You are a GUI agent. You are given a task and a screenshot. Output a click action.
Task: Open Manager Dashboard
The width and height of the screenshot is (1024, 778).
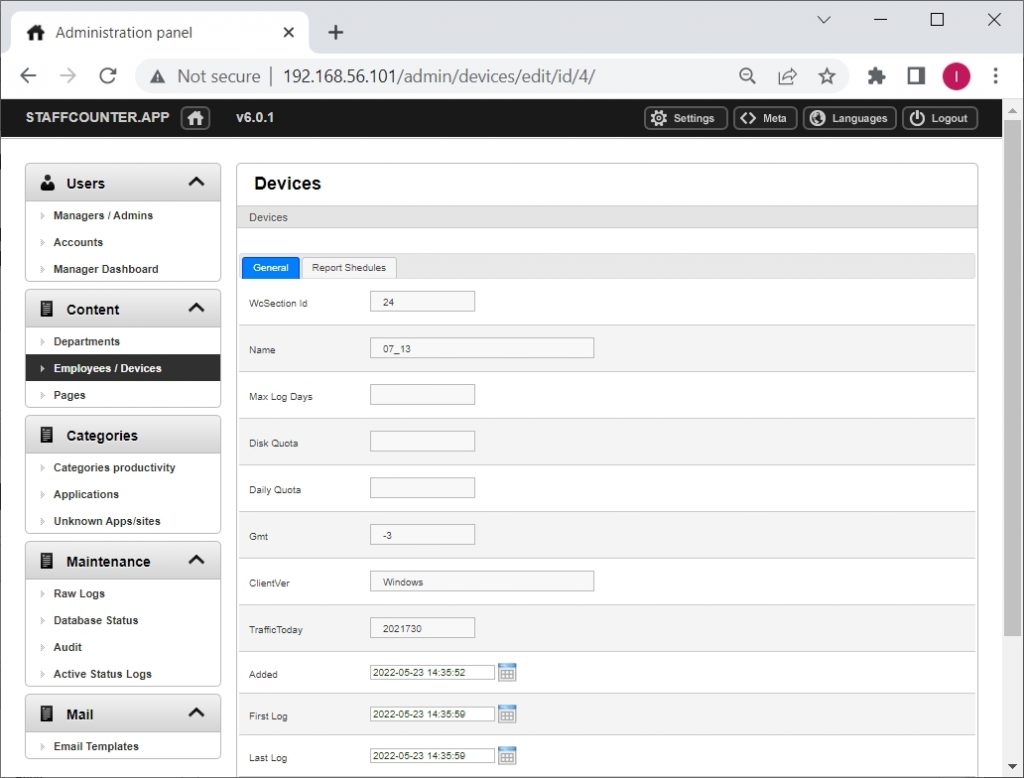(106, 269)
